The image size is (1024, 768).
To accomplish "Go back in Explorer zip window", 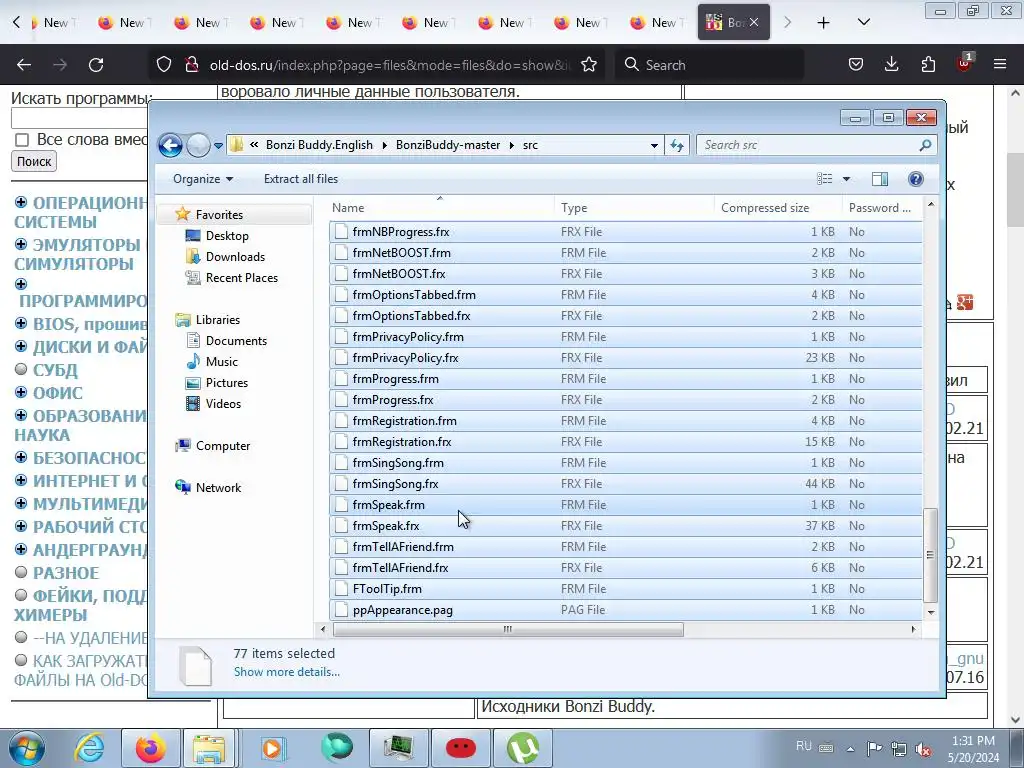I will tap(170, 145).
